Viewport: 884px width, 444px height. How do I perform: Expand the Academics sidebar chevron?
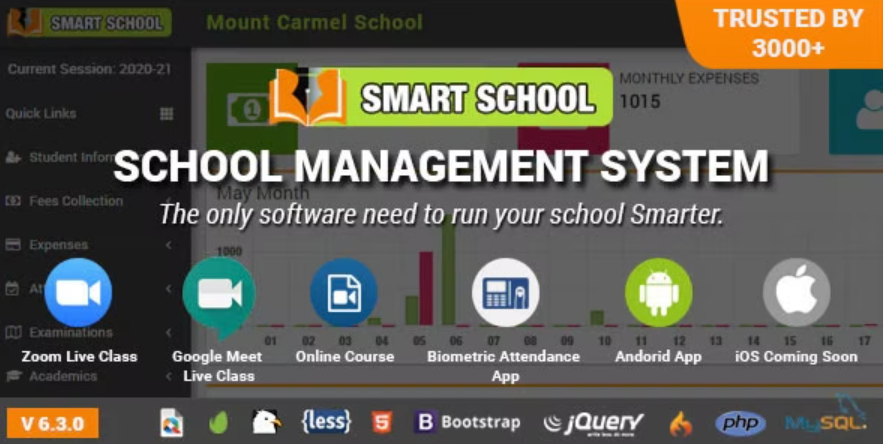[x=168, y=376]
